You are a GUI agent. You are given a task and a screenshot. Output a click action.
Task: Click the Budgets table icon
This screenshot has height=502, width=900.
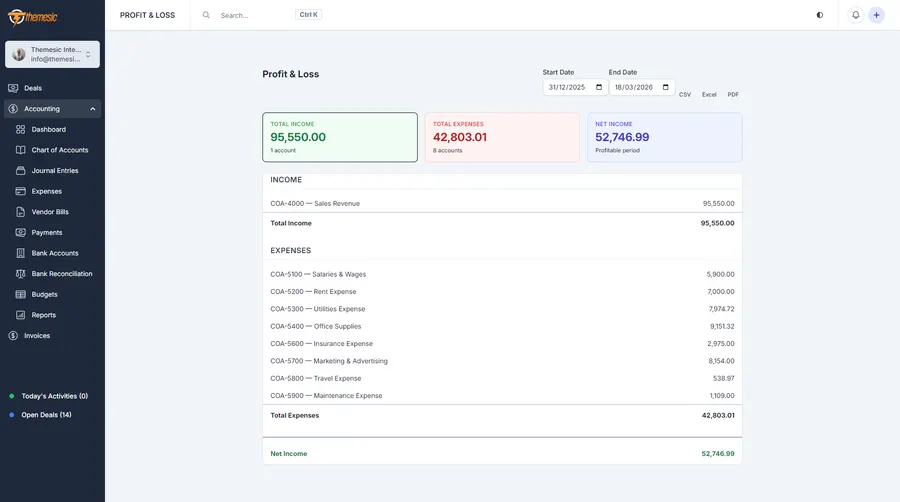pyautogui.click(x=21, y=294)
